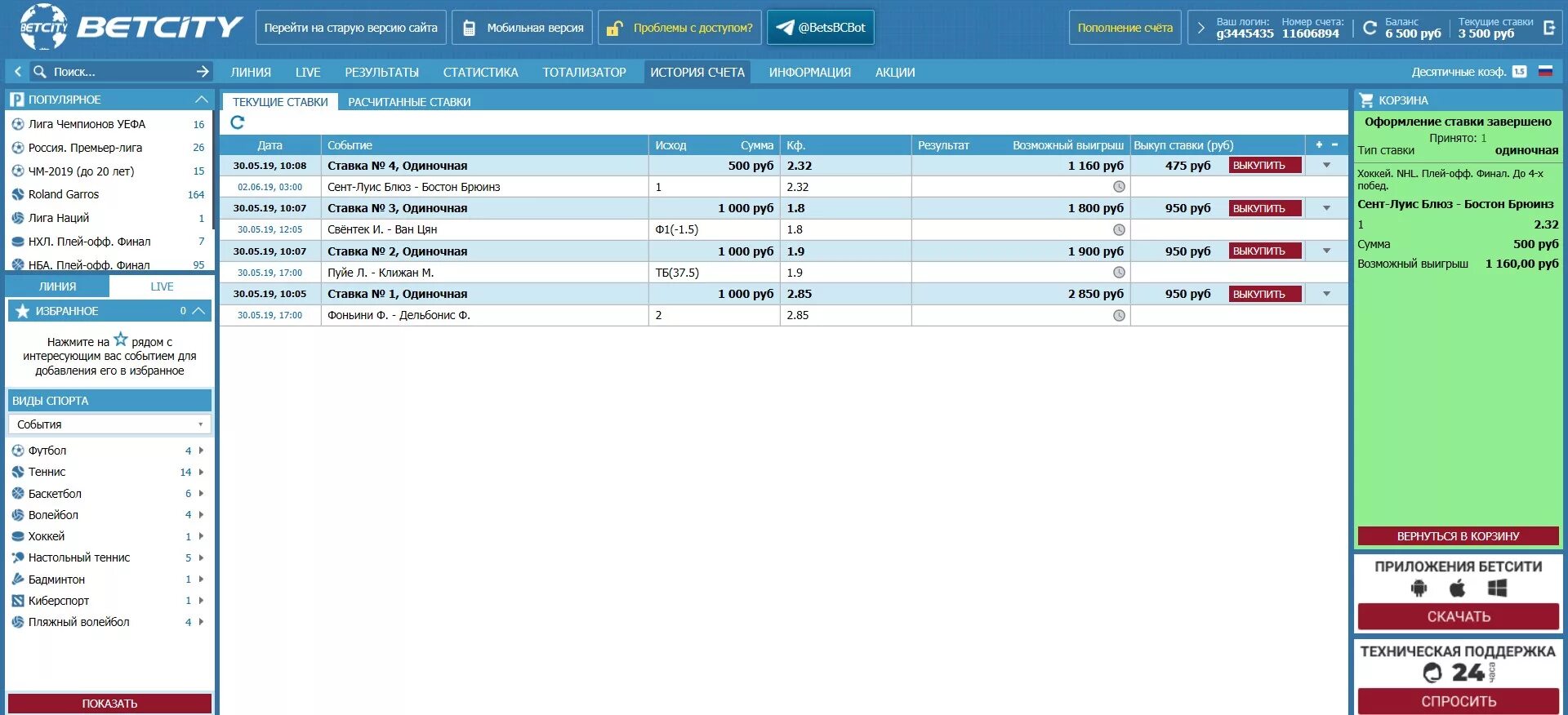The image size is (1568, 715).
Task: Click the Windows app icon
Action: pos(1497,588)
